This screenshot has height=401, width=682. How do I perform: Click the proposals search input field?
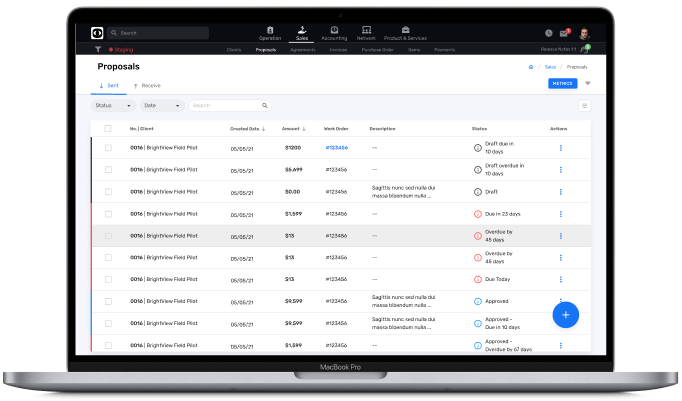pos(227,105)
